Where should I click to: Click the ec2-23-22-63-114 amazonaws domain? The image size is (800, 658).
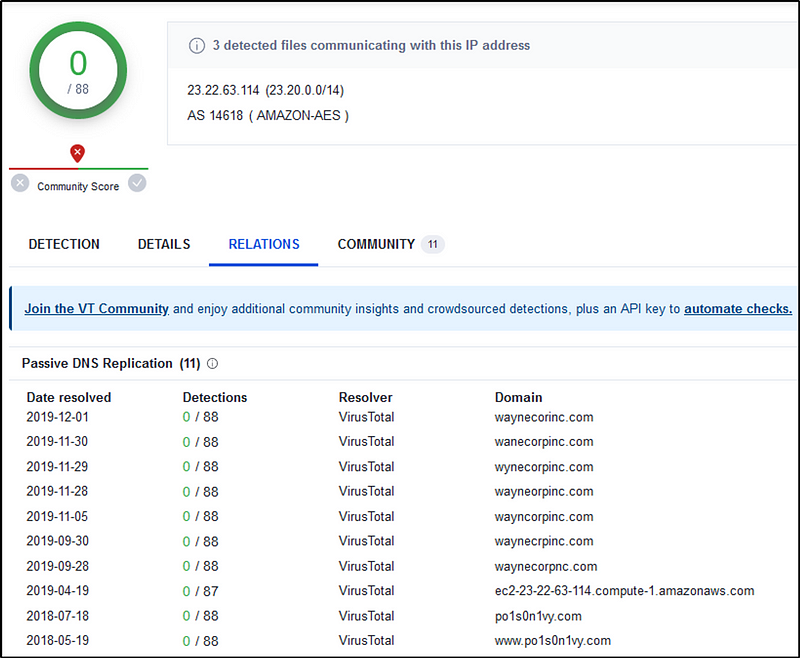[x=624, y=591]
